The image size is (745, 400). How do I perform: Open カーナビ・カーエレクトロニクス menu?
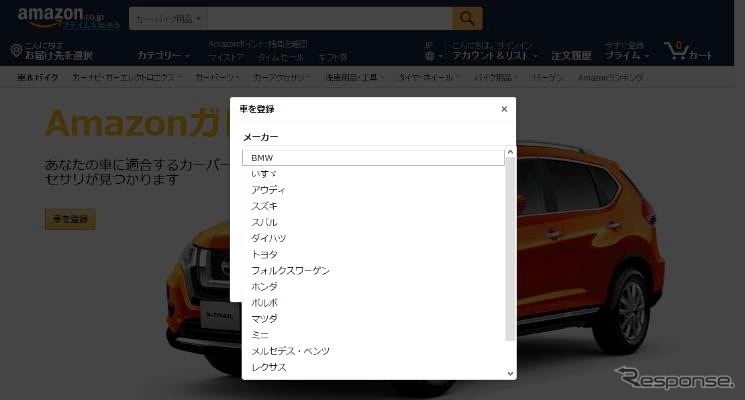tap(126, 77)
